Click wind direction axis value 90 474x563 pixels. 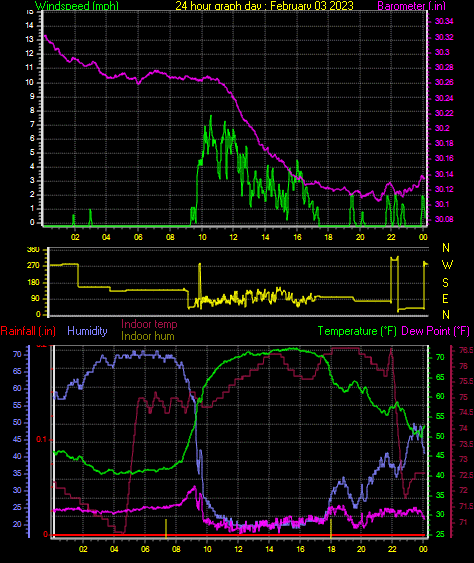(x=35, y=299)
